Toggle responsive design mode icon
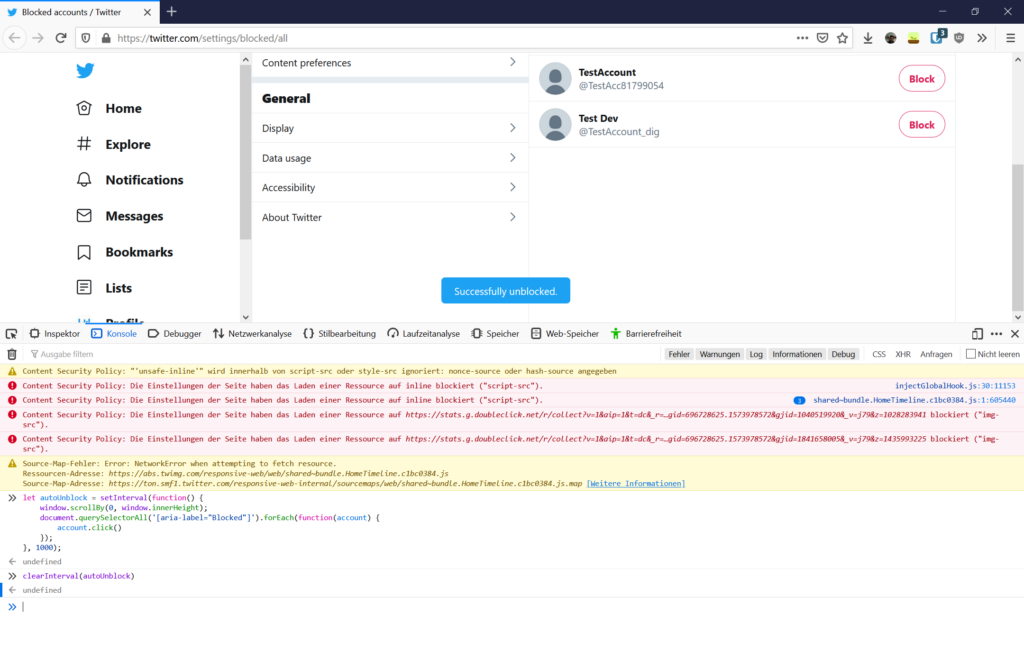This screenshot has height=661, width=1024. 977,334
